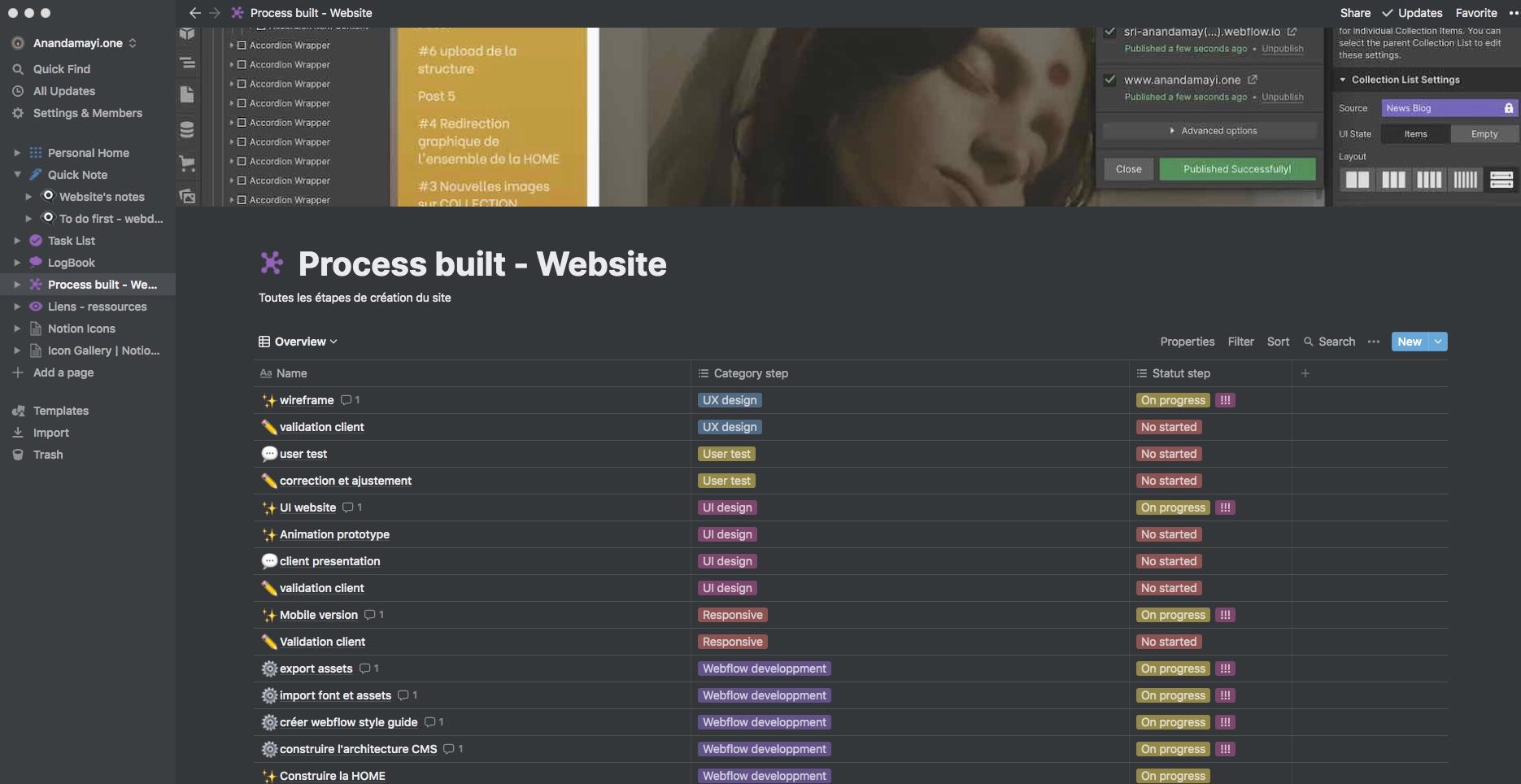
Task: Expand the LogBook sidebar page
Action: 17,263
